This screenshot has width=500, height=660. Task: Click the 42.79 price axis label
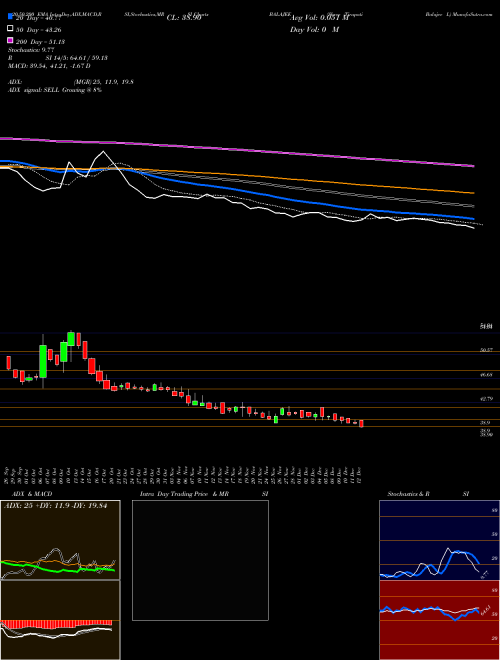coord(486,398)
